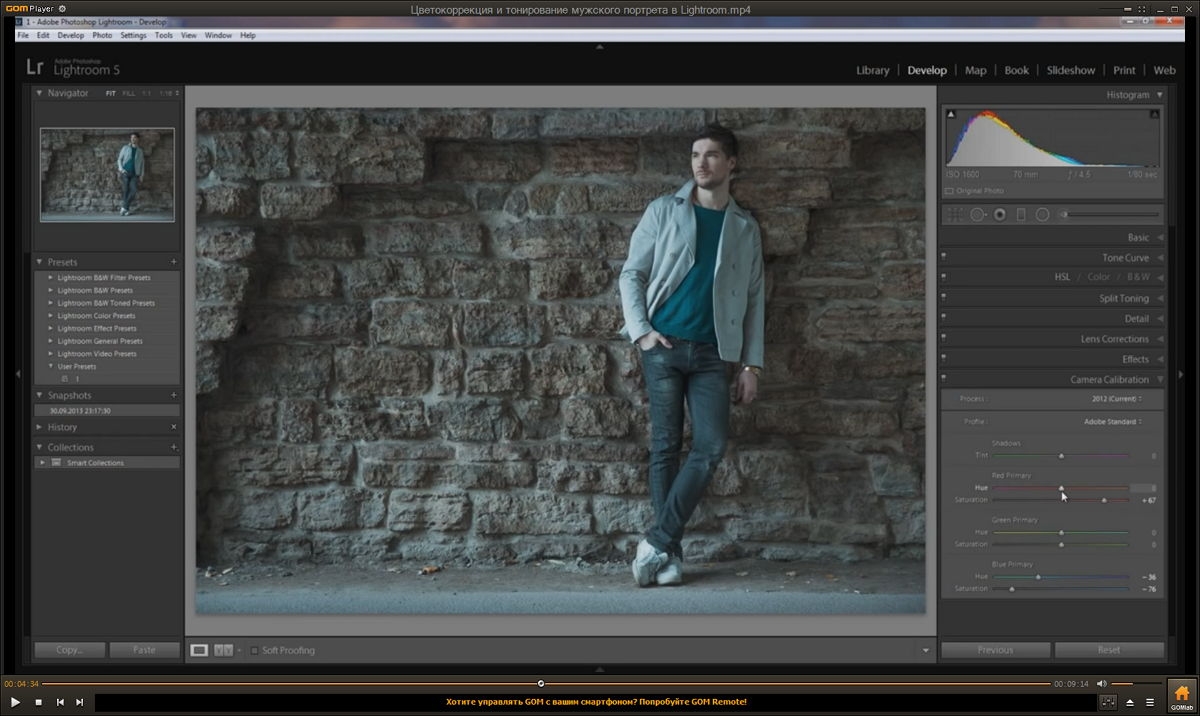Add a new snapshot with plus icon
Viewport: 1200px width, 716px height.
click(174, 395)
